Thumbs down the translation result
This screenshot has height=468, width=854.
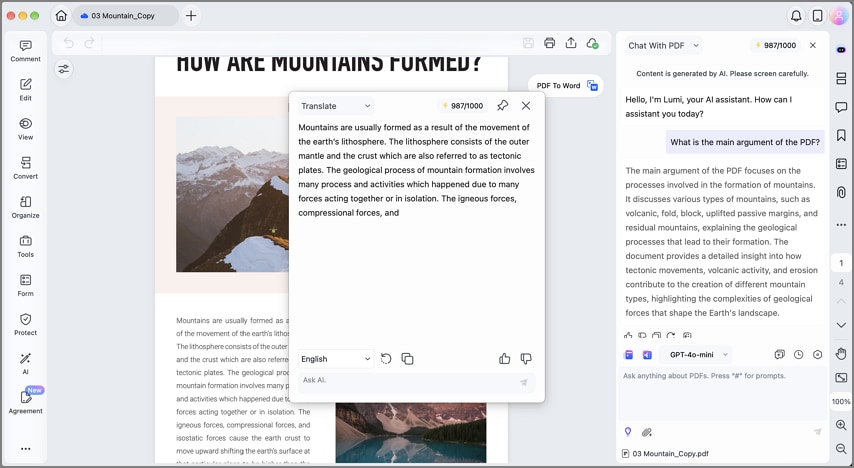point(526,358)
